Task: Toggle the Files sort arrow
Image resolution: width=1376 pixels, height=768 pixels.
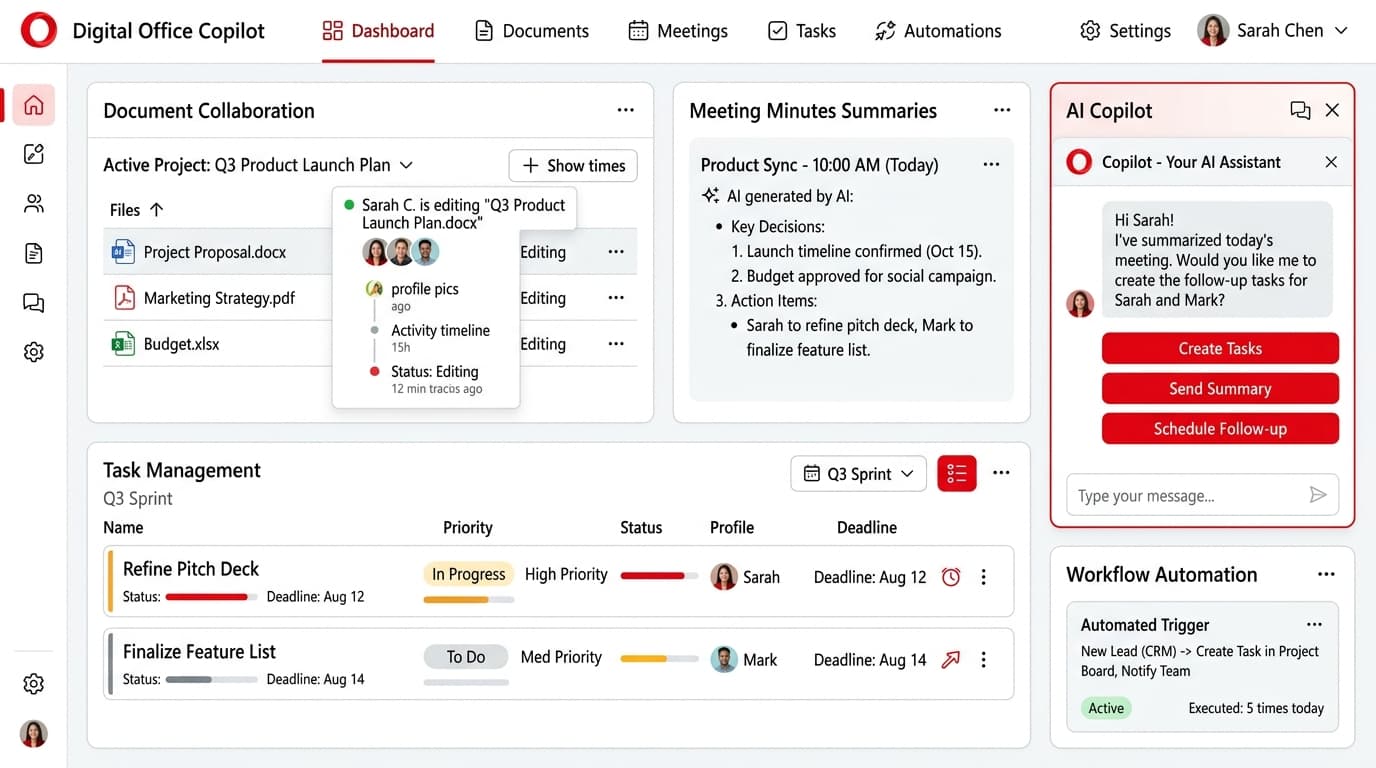Action: pyautogui.click(x=156, y=210)
